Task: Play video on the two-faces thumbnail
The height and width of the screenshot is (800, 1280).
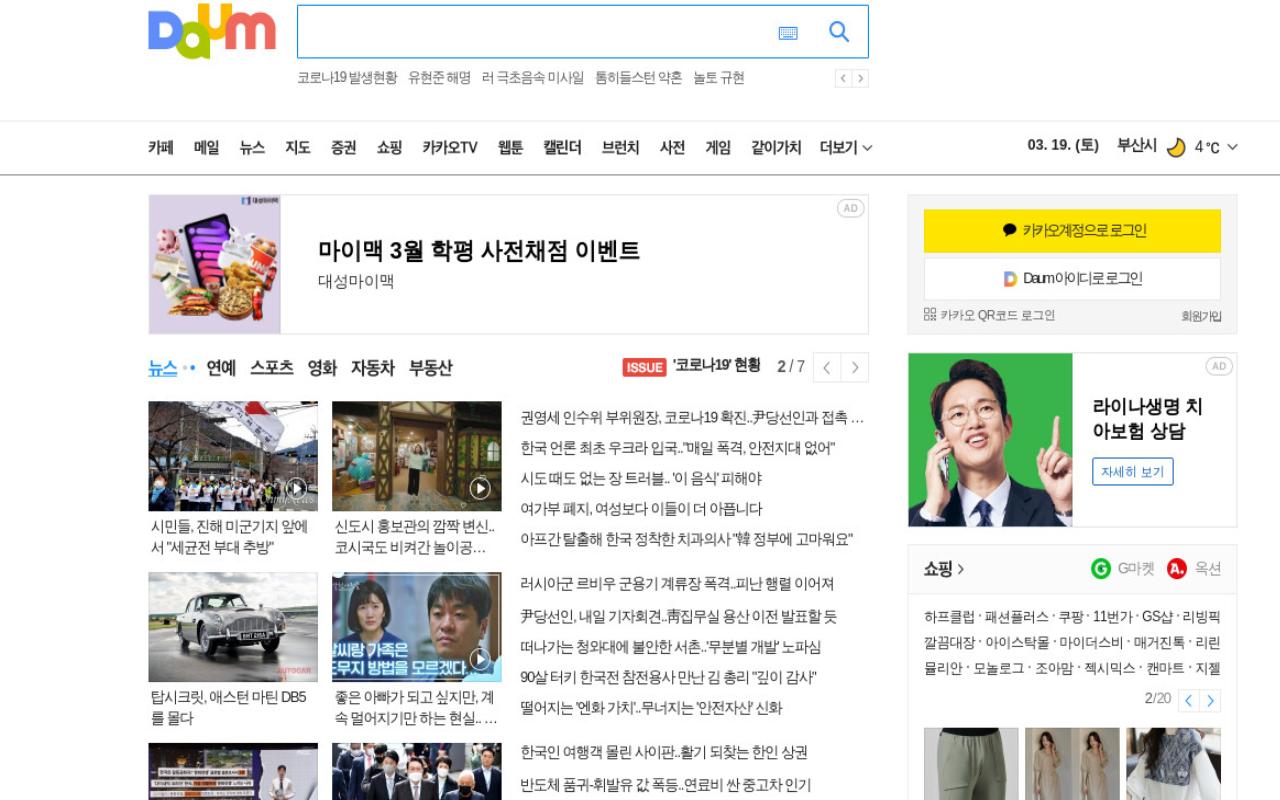Action: 480,659
